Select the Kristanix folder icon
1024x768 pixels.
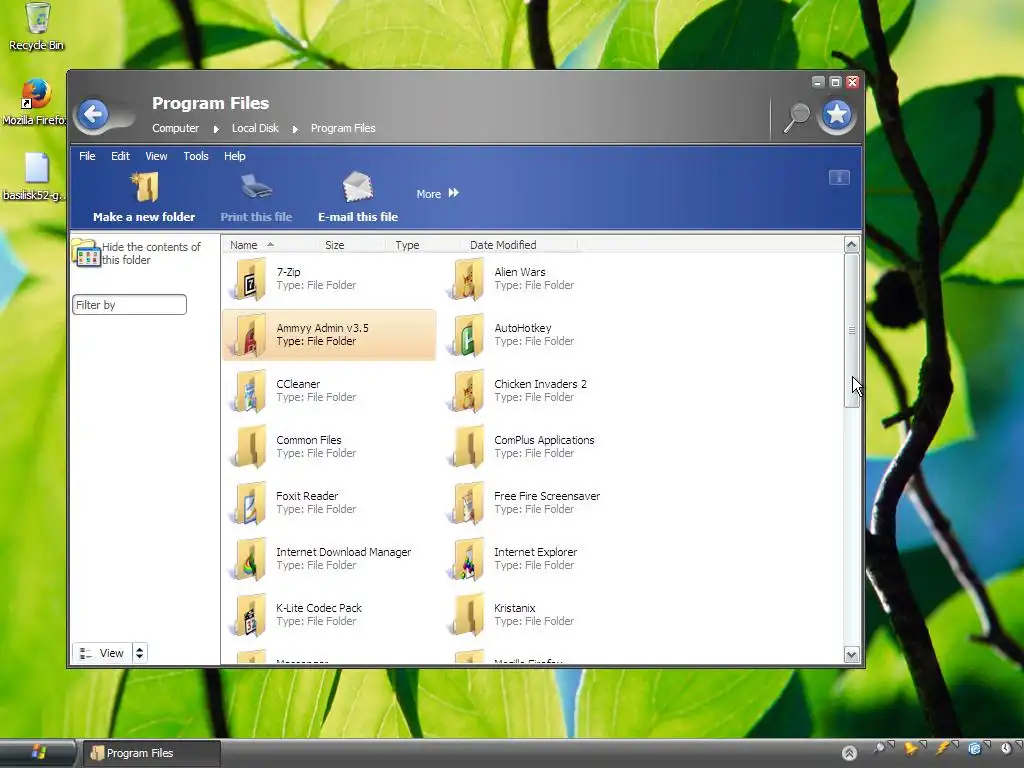(x=467, y=616)
